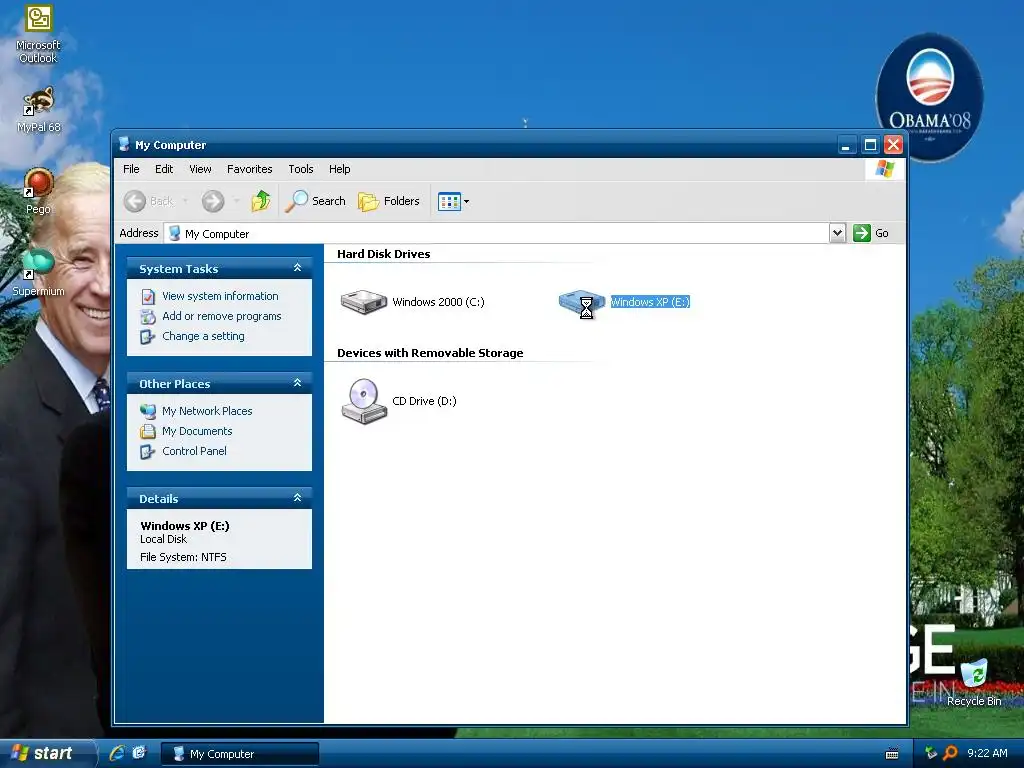Click the clock showing 9:22 AM
The height and width of the screenshot is (768, 1024).
coord(987,753)
